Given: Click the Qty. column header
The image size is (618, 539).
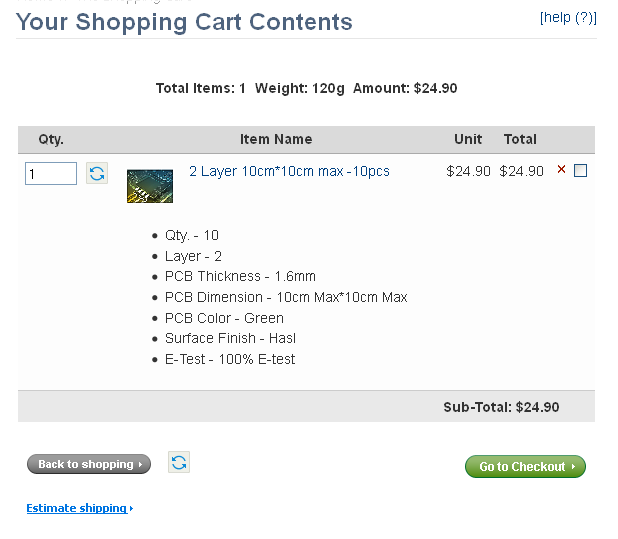Looking at the screenshot, I should tap(51, 139).
